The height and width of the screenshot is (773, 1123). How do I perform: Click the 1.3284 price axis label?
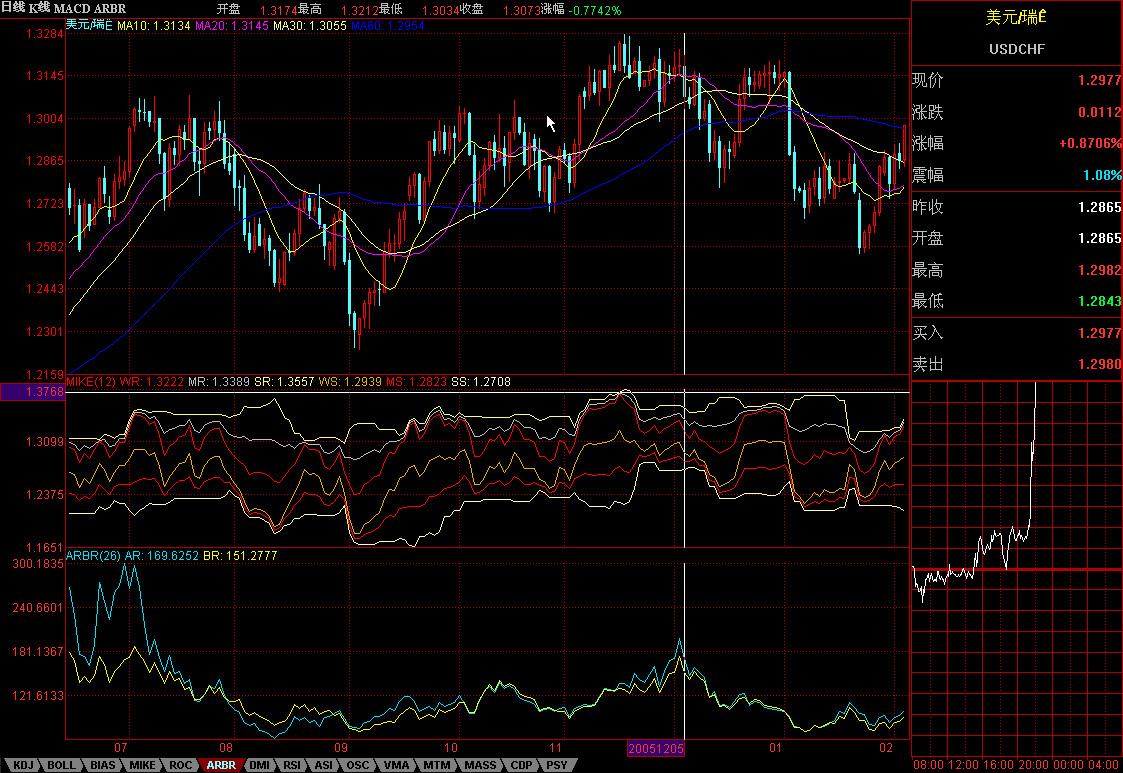point(44,34)
